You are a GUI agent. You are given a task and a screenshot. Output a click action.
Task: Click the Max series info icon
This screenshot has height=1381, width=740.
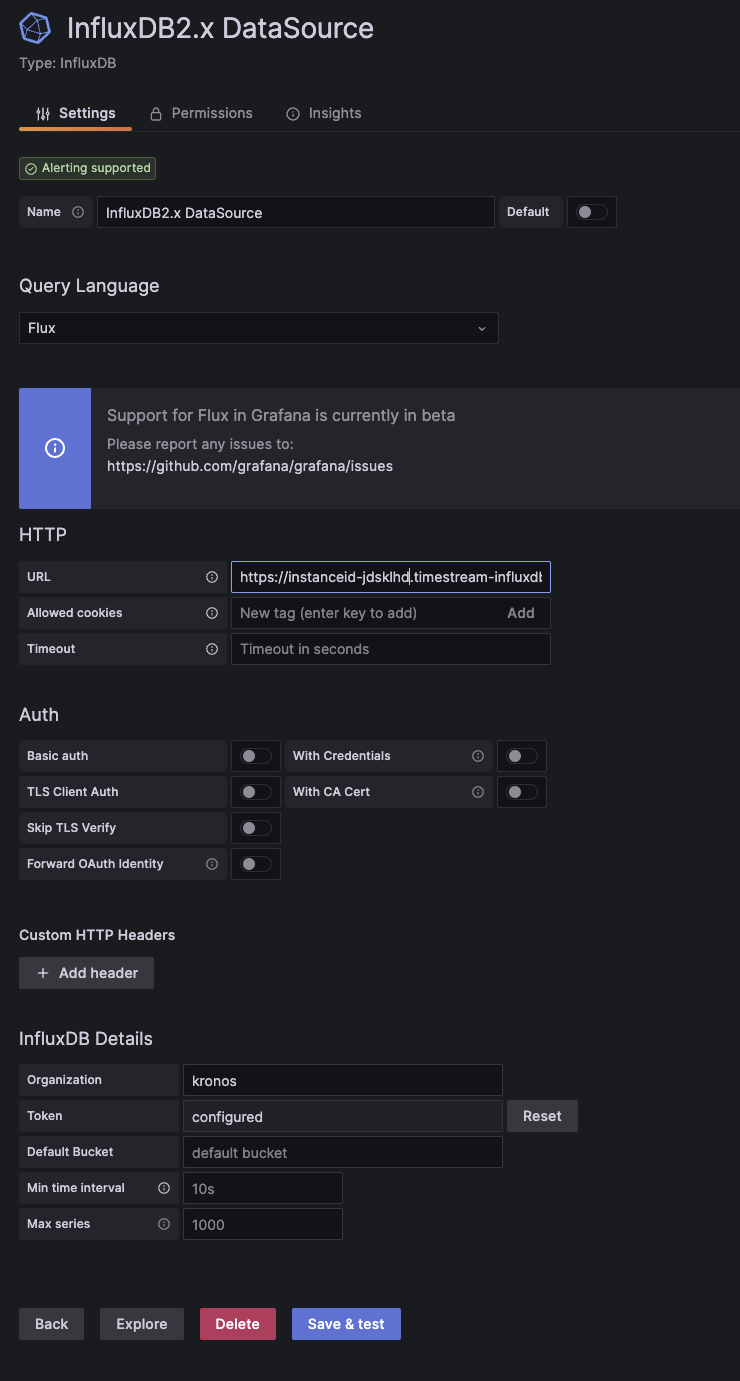click(x=164, y=1224)
